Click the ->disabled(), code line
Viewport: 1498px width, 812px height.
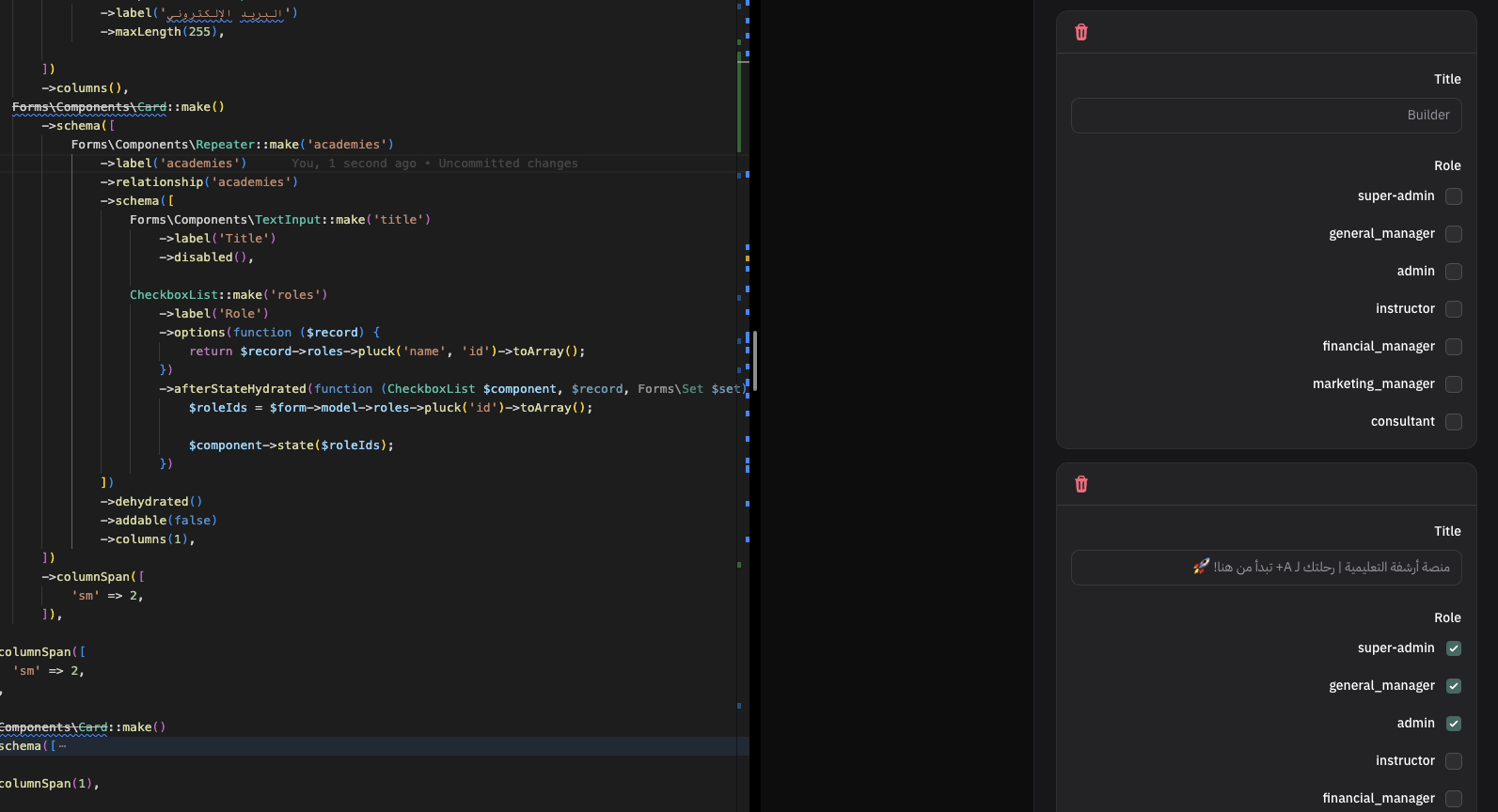pyautogui.click(x=207, y=258)
